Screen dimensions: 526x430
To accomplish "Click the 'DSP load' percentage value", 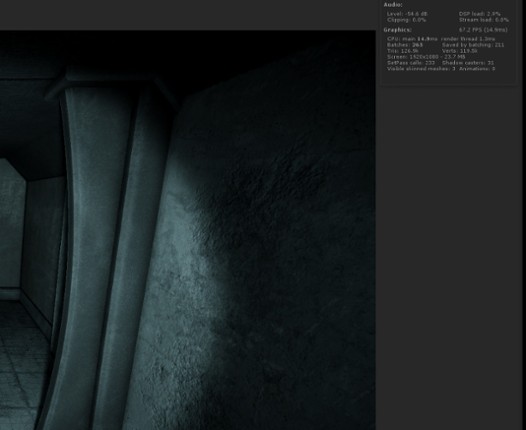I will (x=479, y=14).
